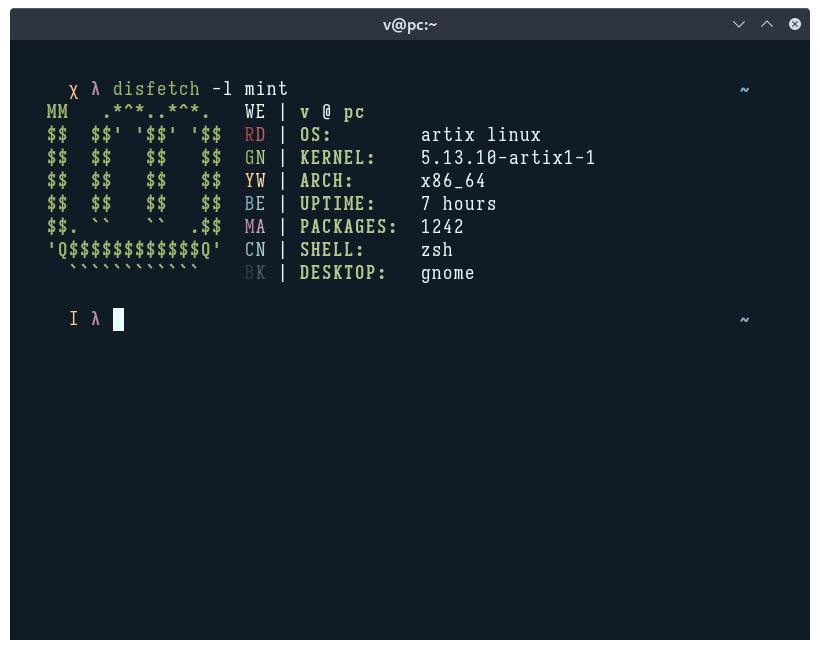Click the white 'WE' color code
Screen dimensions: 820x650
click(x=255, y=112)
